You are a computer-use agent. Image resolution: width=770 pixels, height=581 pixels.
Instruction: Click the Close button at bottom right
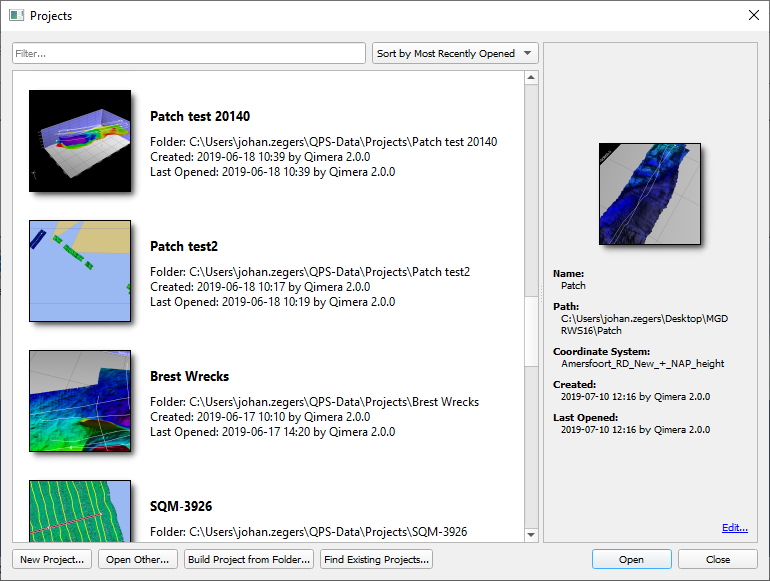tap(717, 559)
